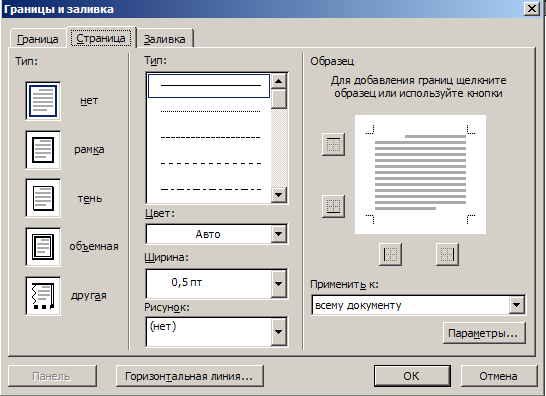This screenshot has height=396, width=546.
Task: Click the Отмена cancel button
Action: (499, 376)
